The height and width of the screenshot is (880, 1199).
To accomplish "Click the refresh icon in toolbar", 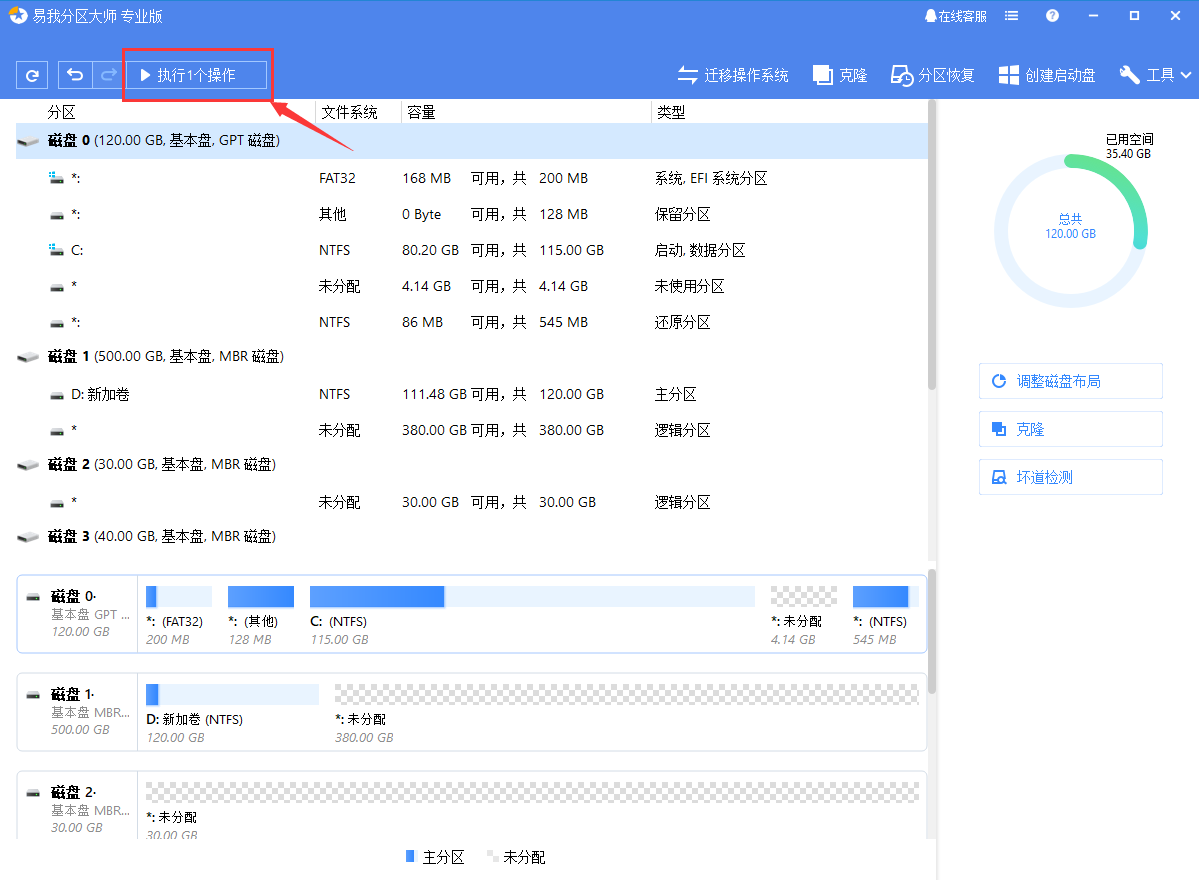I will click(x=32, y=75).
